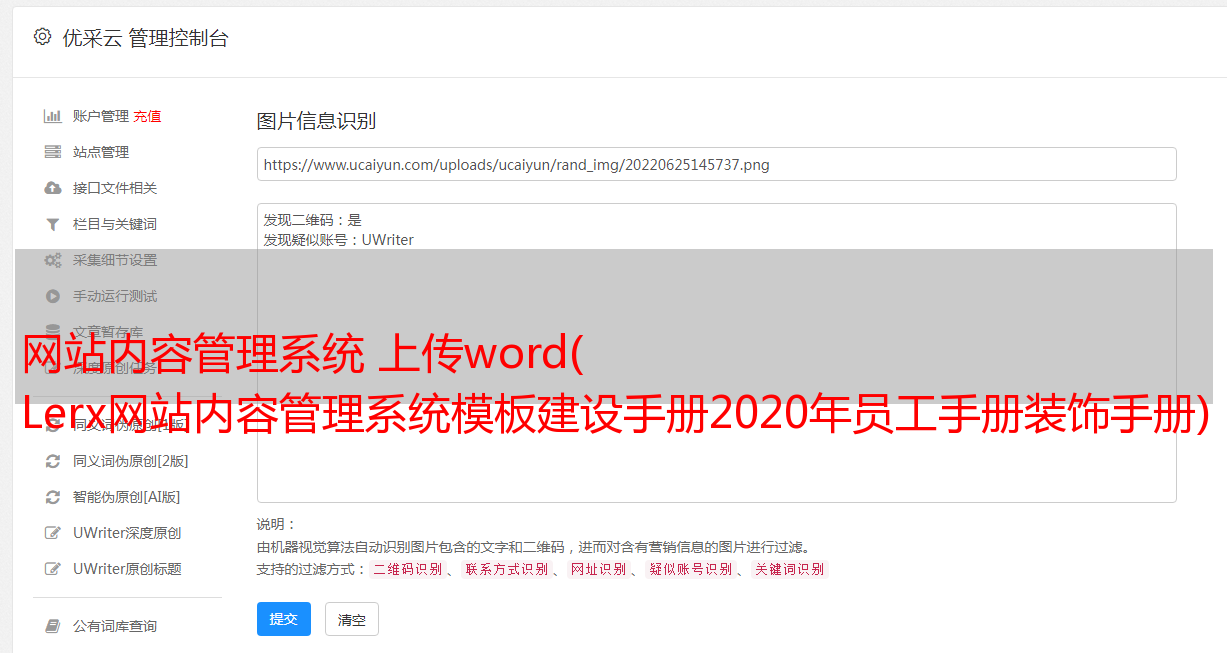Open UWriter原创标题 in the sidebar

tap(127, 569)
